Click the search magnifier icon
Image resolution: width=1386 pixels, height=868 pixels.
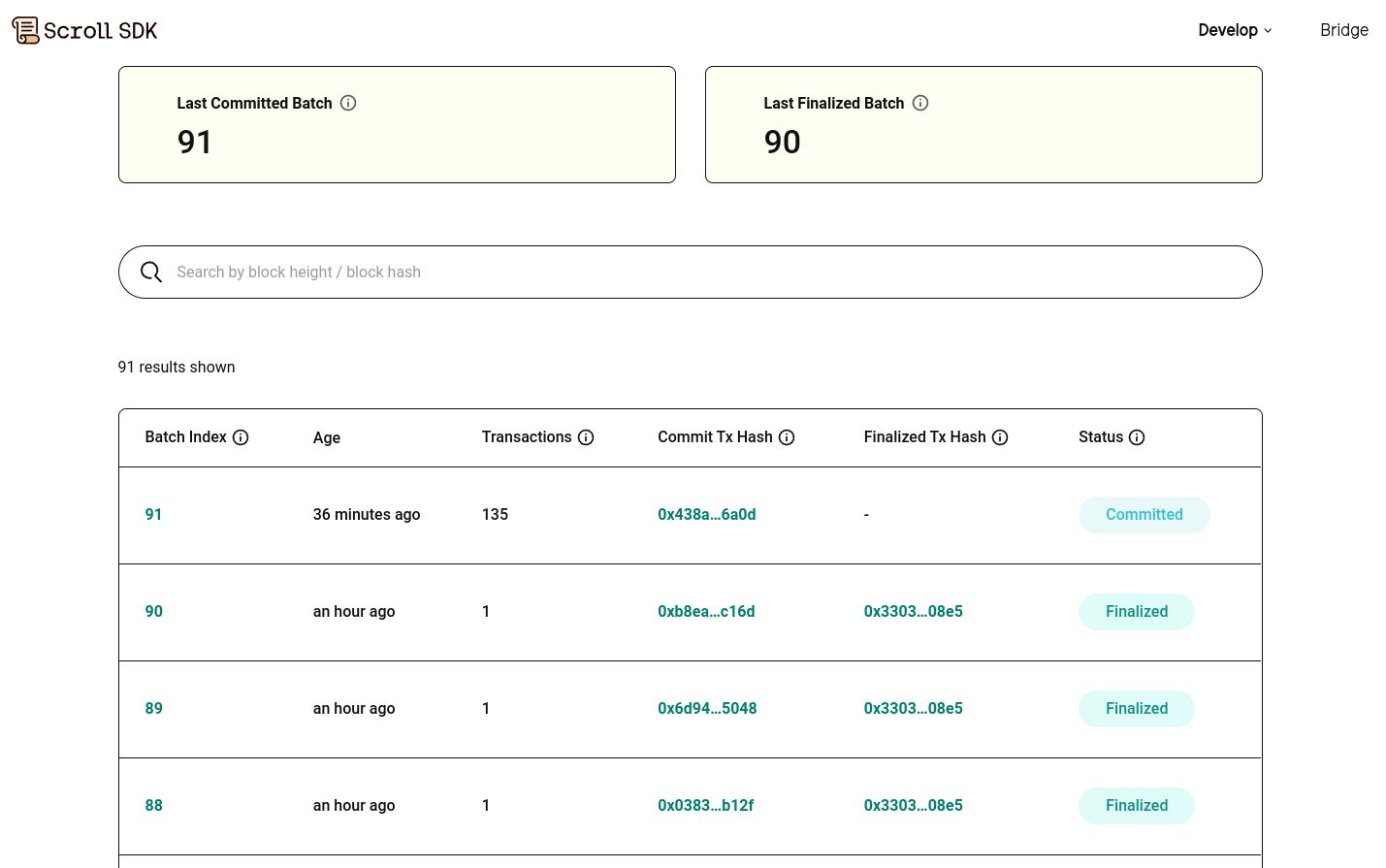(x=151, y=273)
